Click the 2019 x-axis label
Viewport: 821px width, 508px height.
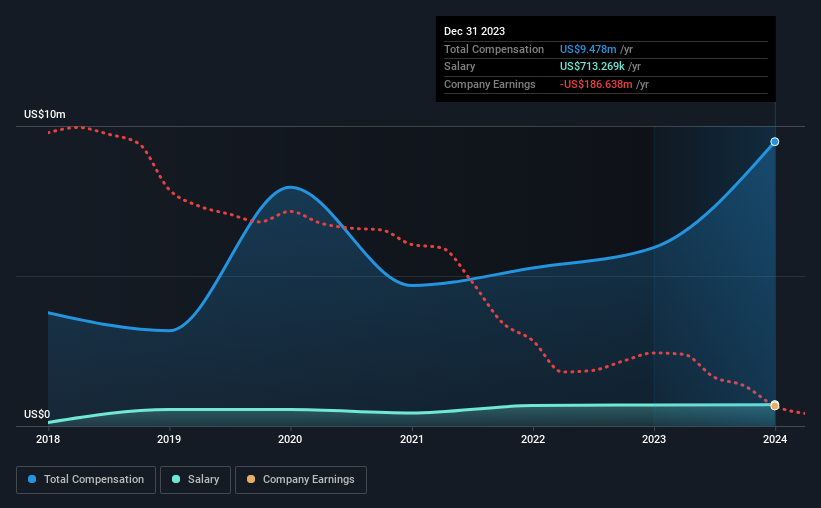(169, 439)
